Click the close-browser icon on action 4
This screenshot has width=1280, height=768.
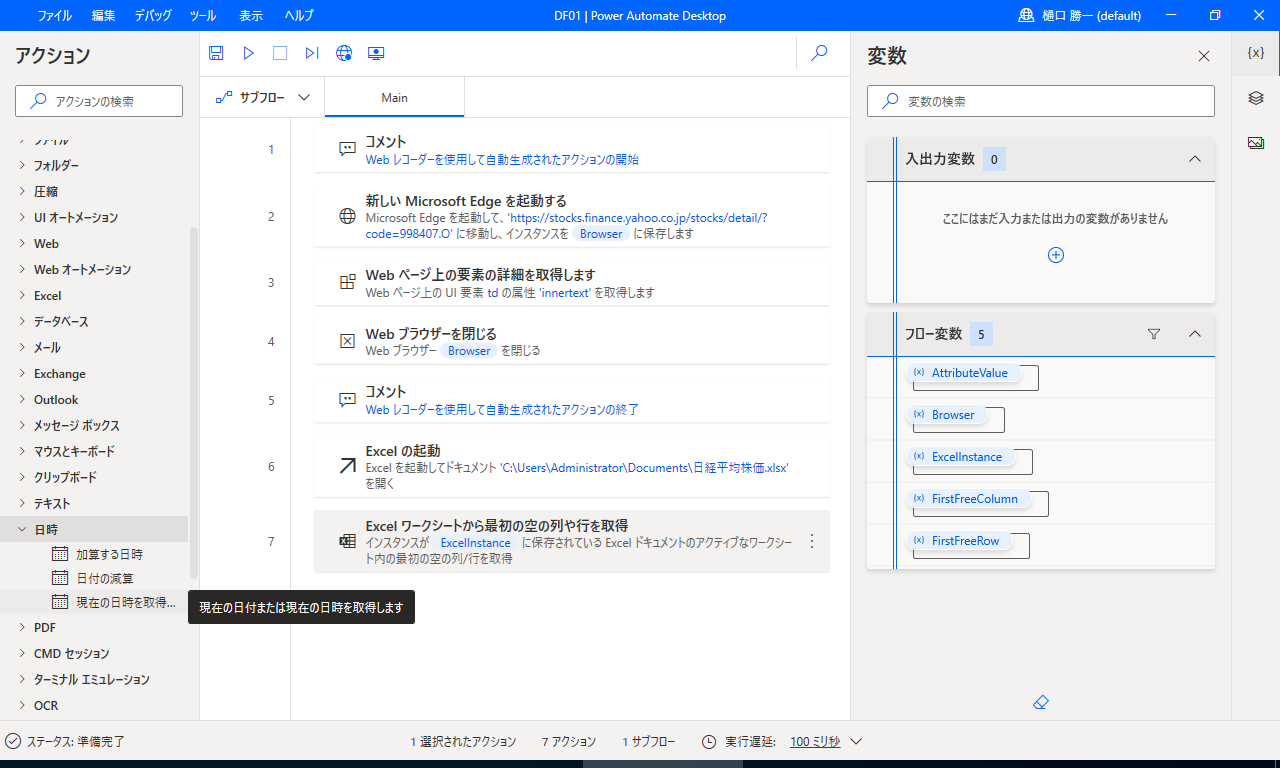(348, 341)
